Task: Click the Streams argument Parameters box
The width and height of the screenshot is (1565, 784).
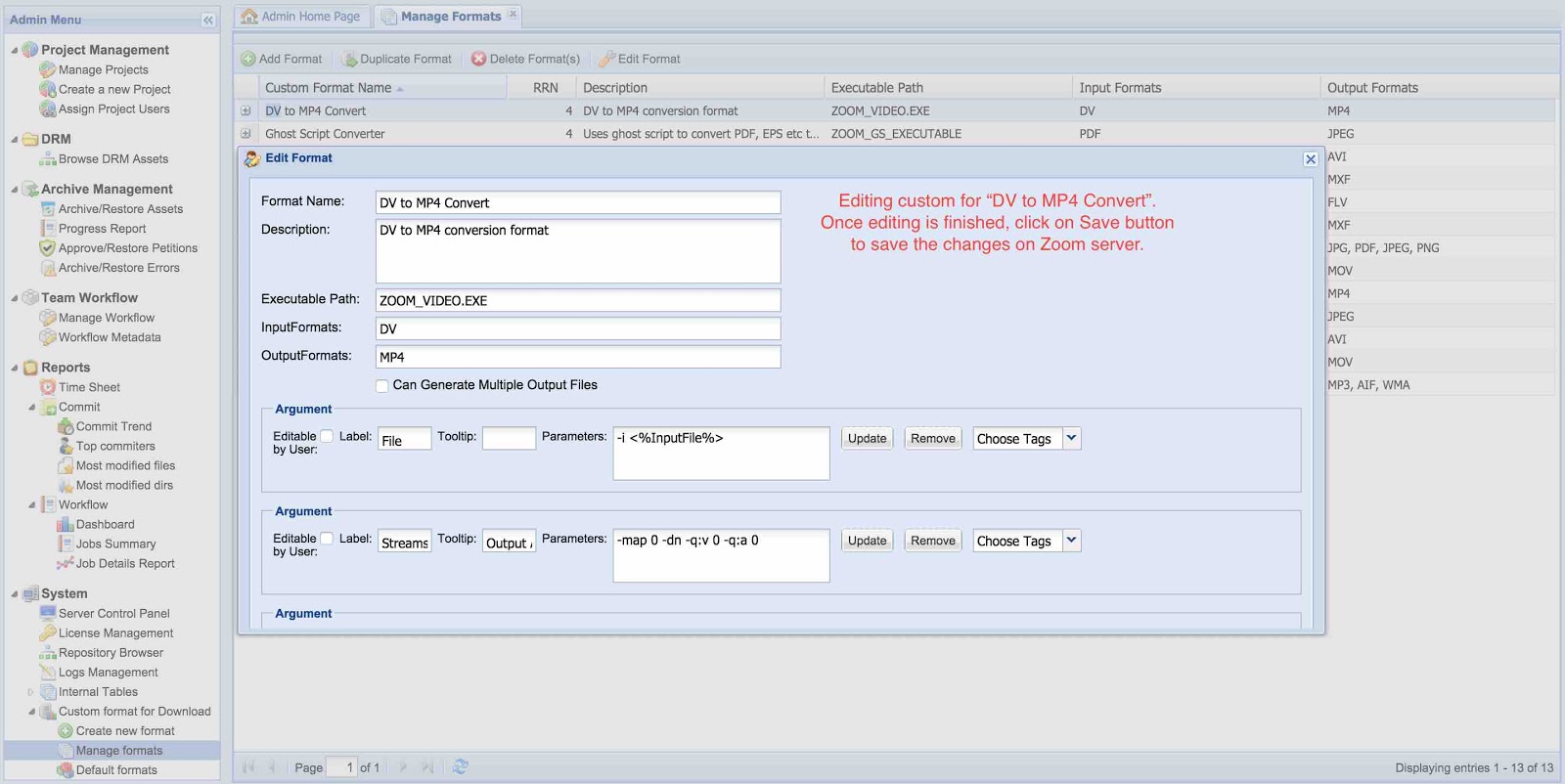Action: coord(722,555)
